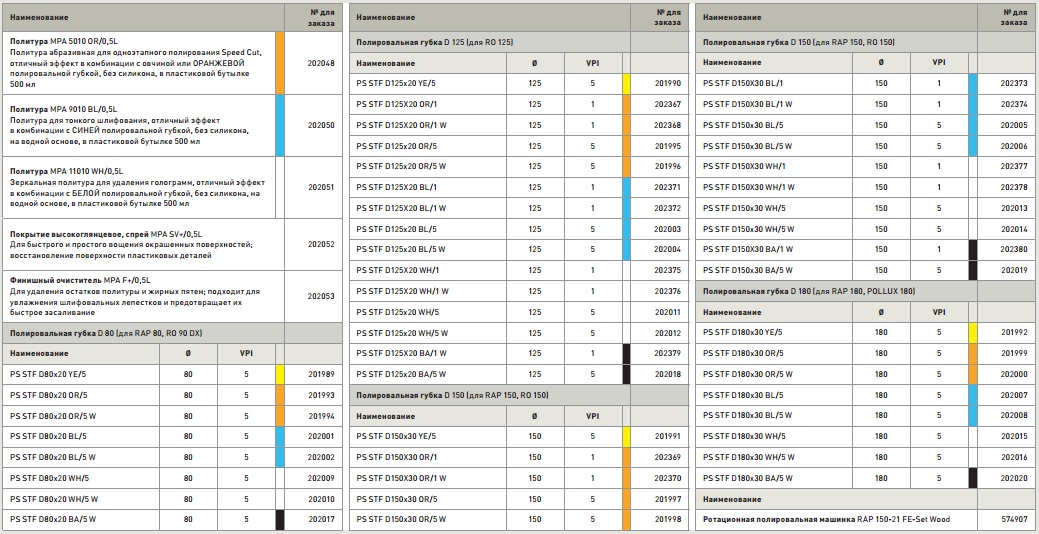Click order number 201991
1039x534 pixels.
click(668, 437)
